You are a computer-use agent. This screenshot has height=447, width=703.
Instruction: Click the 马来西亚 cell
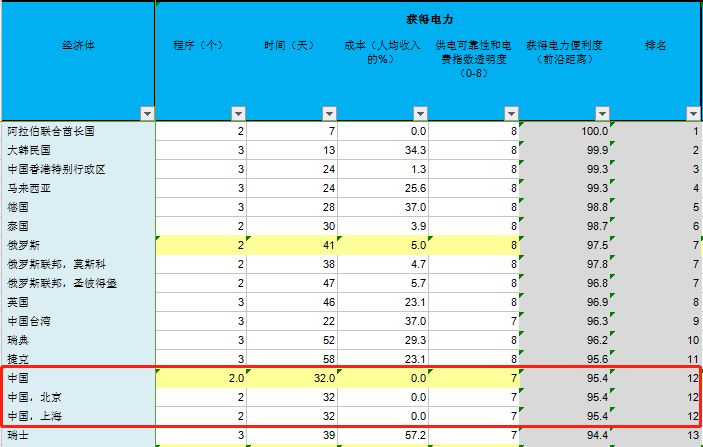point(78,188)
